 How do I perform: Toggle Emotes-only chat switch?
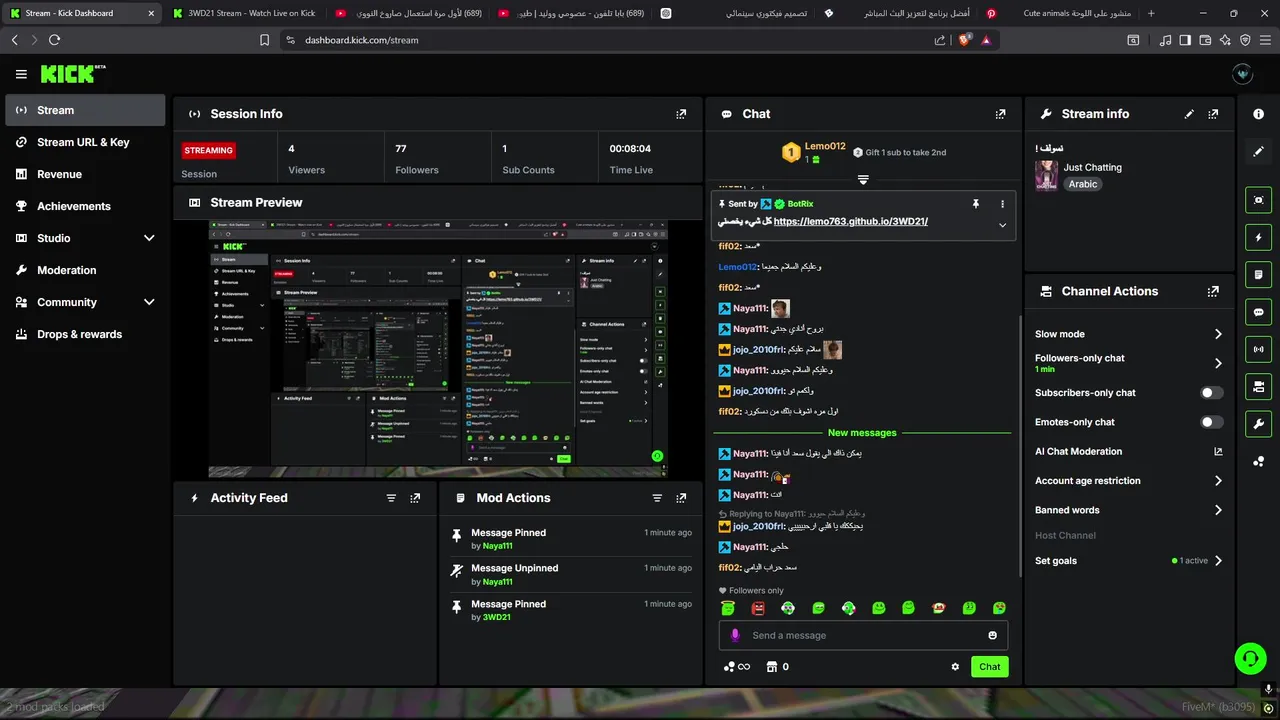coord(1212,422)
